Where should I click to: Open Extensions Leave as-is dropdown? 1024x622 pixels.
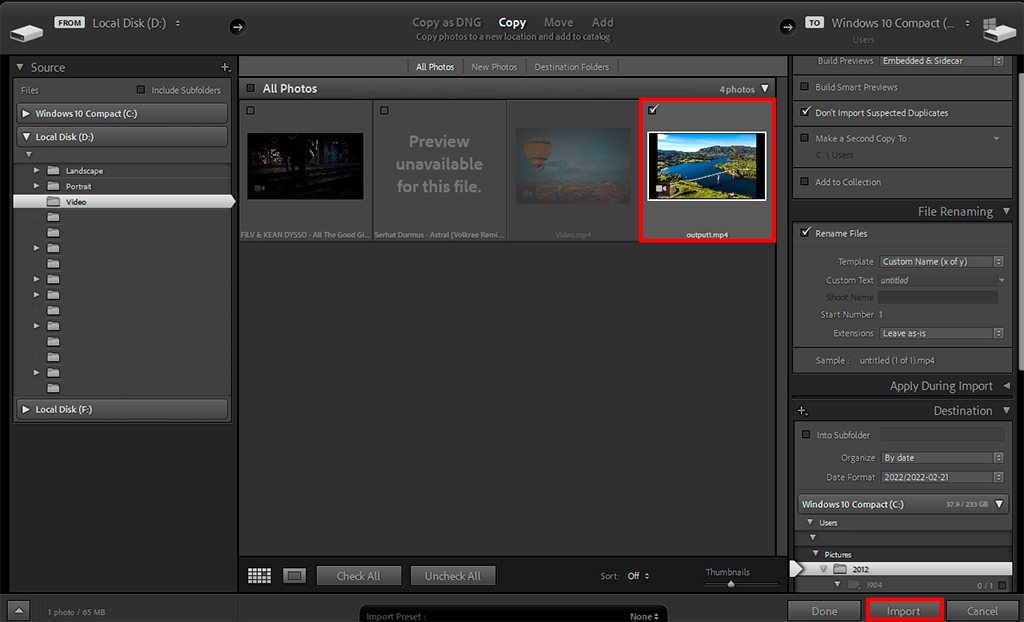(x=942, y=333)
